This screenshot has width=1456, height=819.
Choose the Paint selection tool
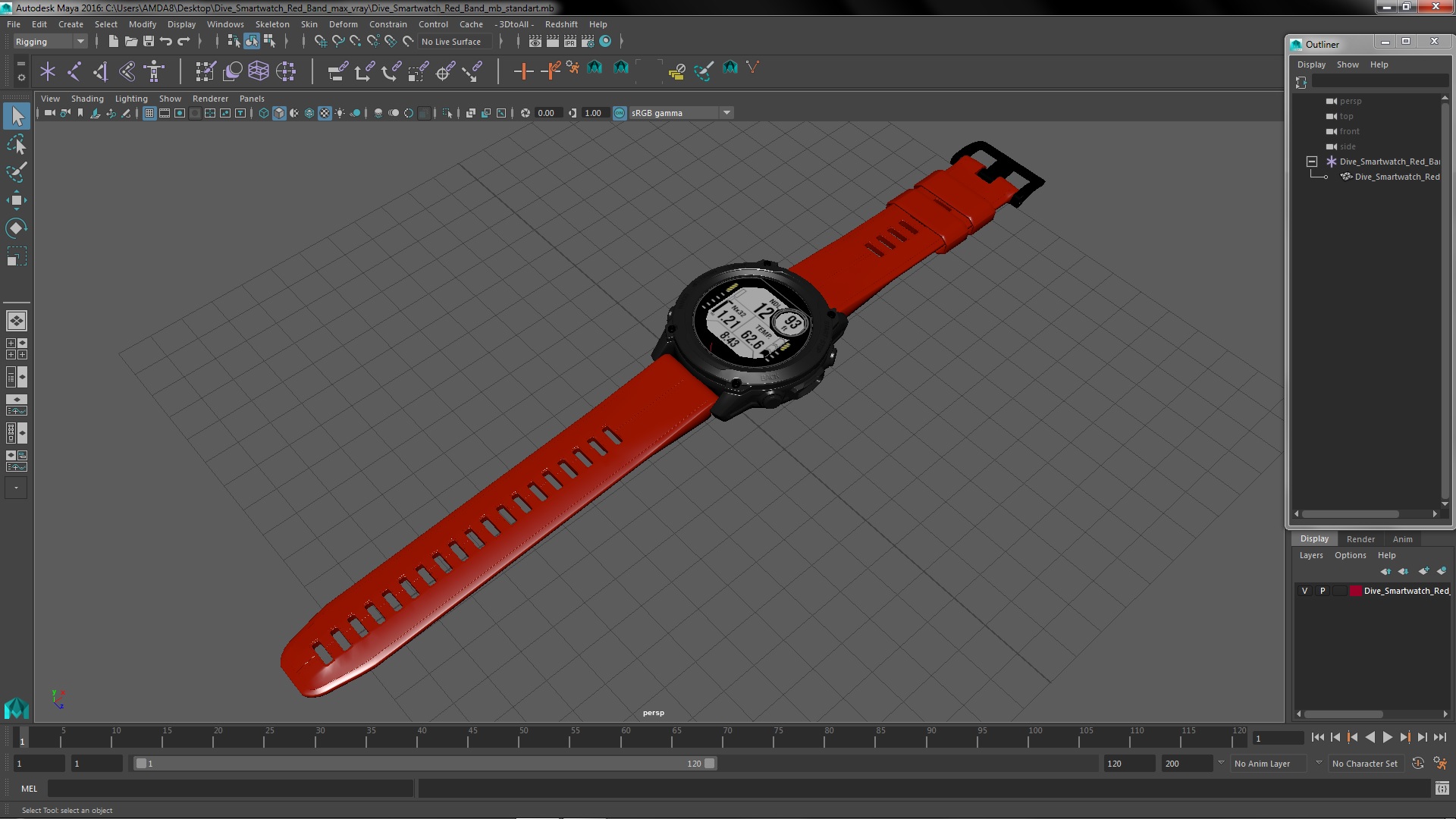(x=17, y=172)
